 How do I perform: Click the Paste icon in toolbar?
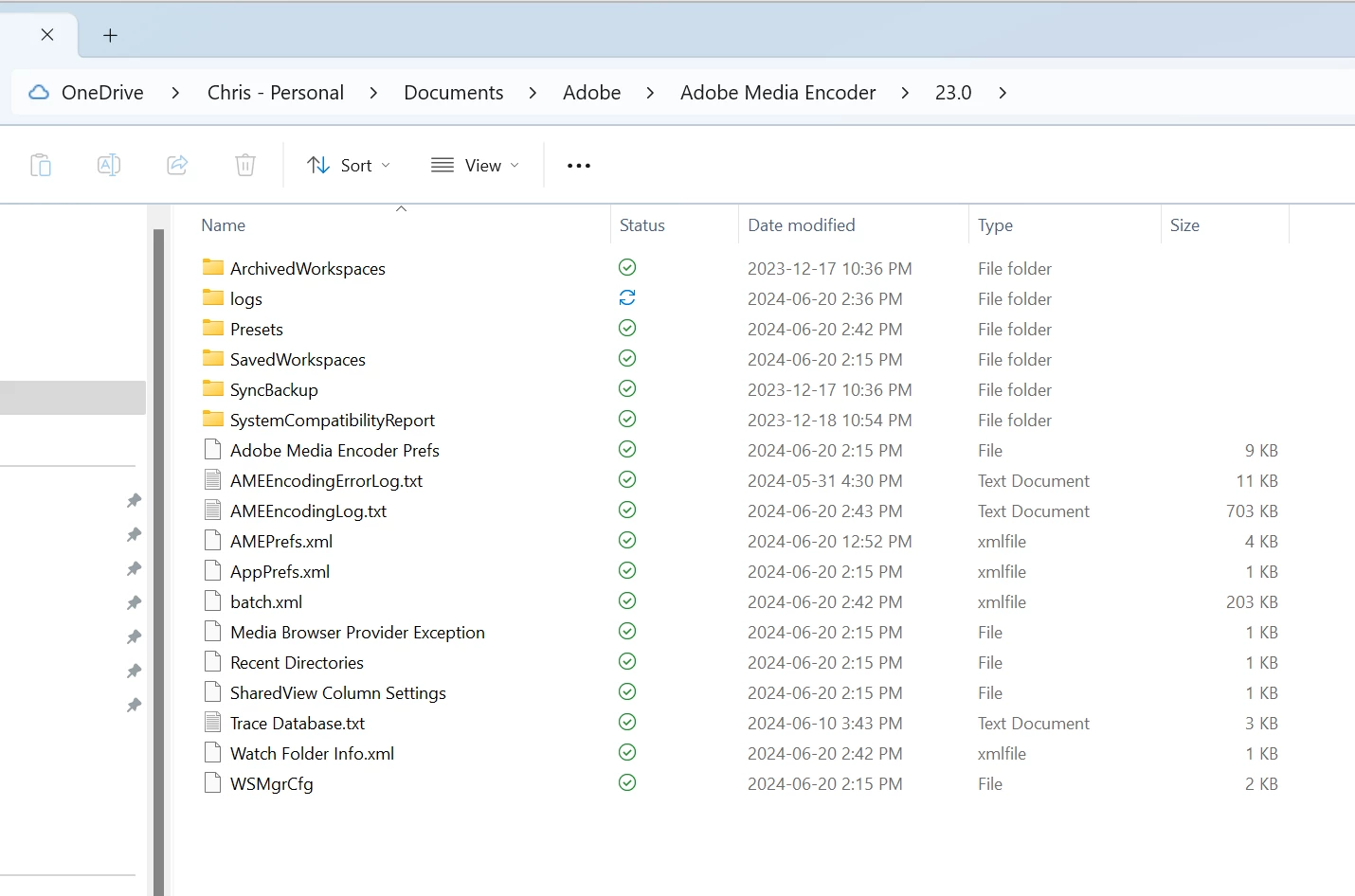point(41,165)
